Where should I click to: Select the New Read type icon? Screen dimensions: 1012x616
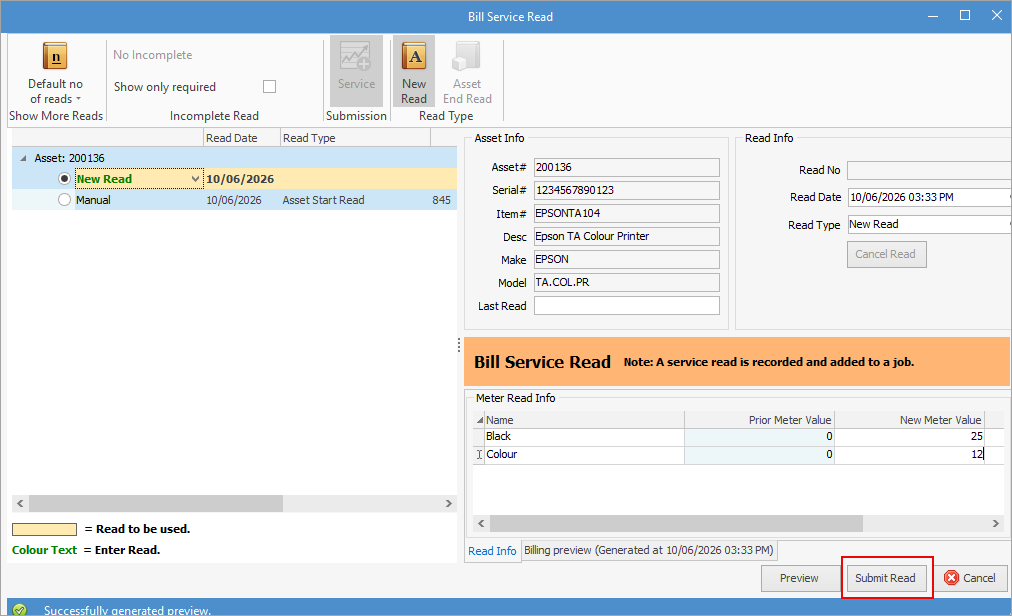coord(414,71)
